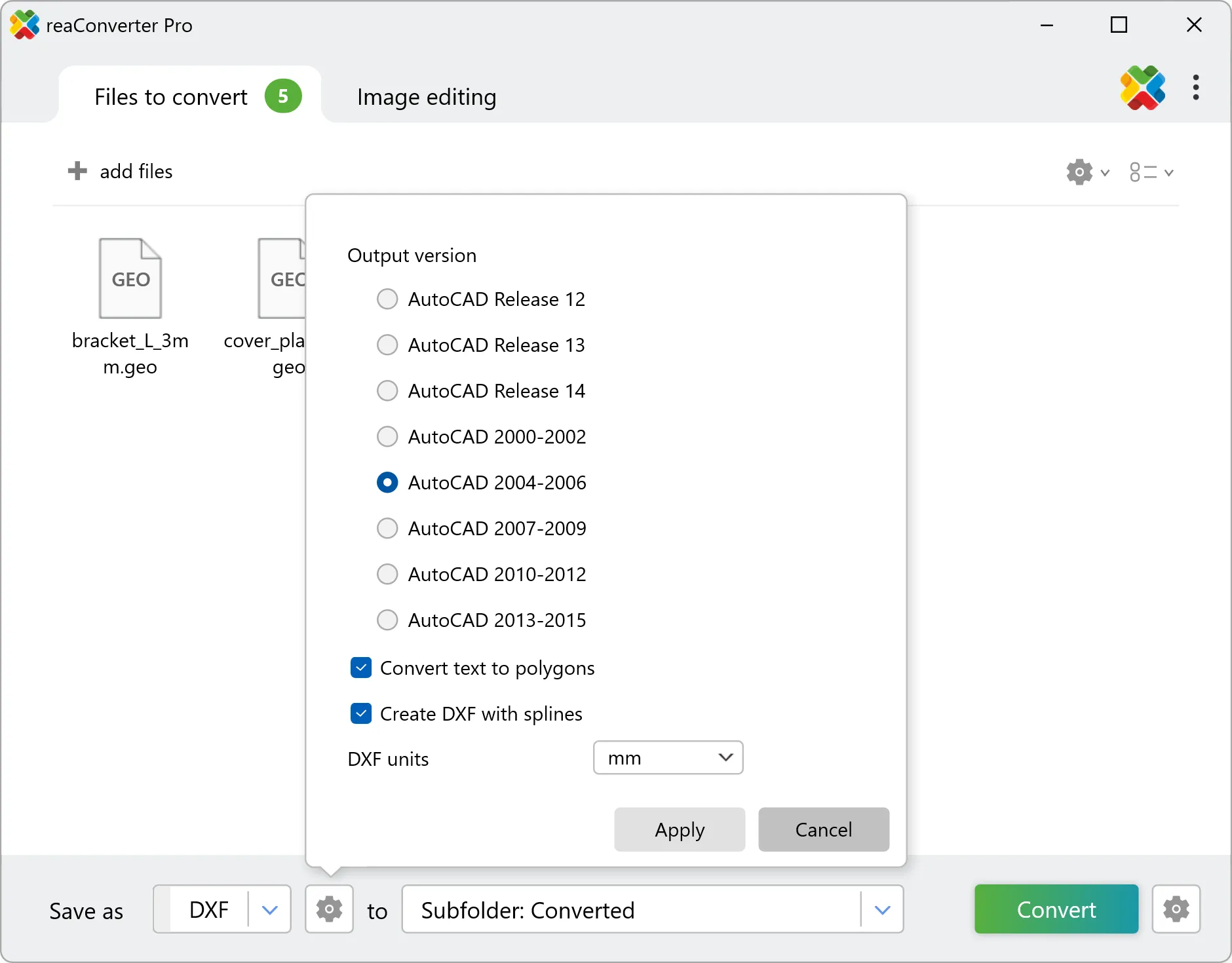Viewport: 1232px width, 963px height.
Task: Click the add files plus icon
Action: (77, 171)
